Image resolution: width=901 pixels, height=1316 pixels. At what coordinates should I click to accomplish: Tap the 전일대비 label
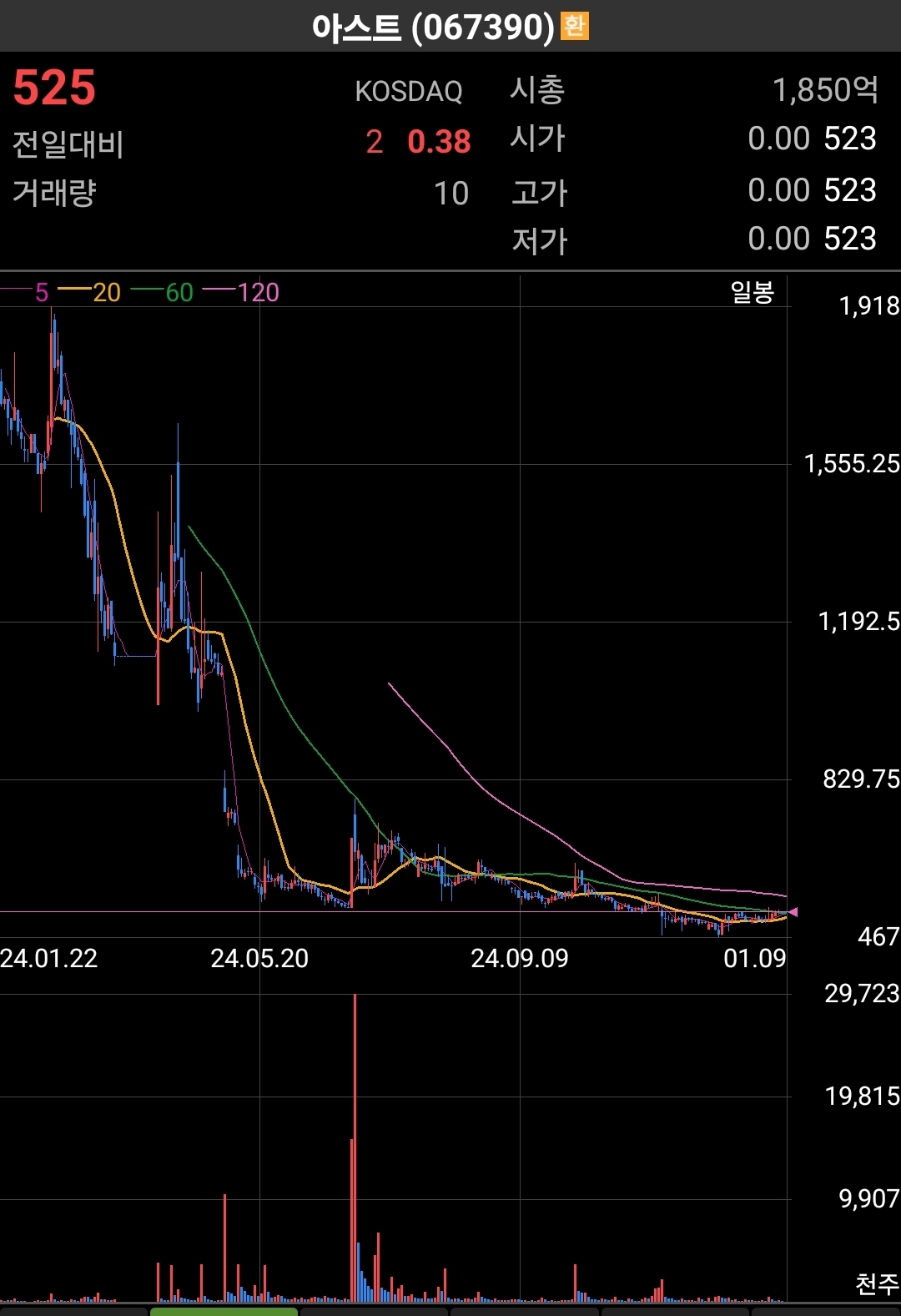pyautogui.click(x=68, y=144)
